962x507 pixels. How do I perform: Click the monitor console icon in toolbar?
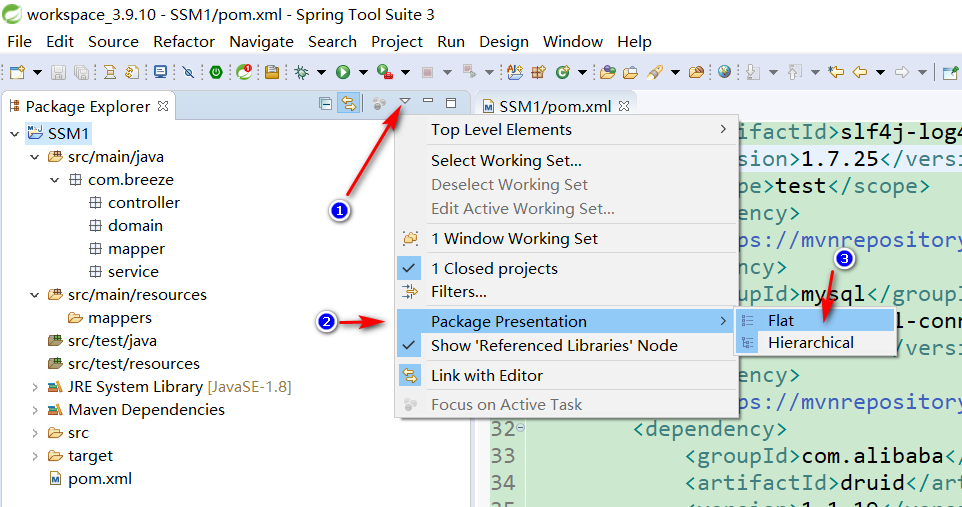click(x=161, y=72)
